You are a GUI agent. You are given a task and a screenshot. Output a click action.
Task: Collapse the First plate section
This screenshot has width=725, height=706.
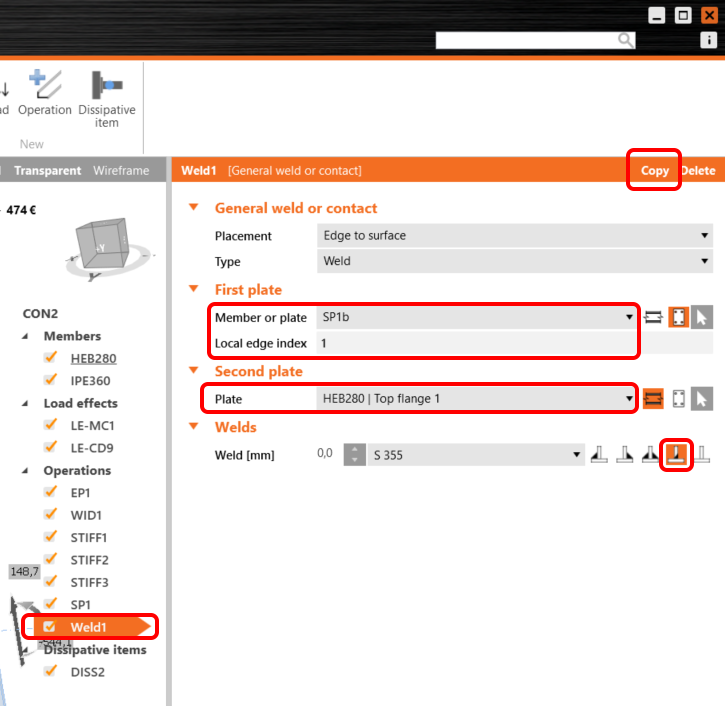[194, 289]
